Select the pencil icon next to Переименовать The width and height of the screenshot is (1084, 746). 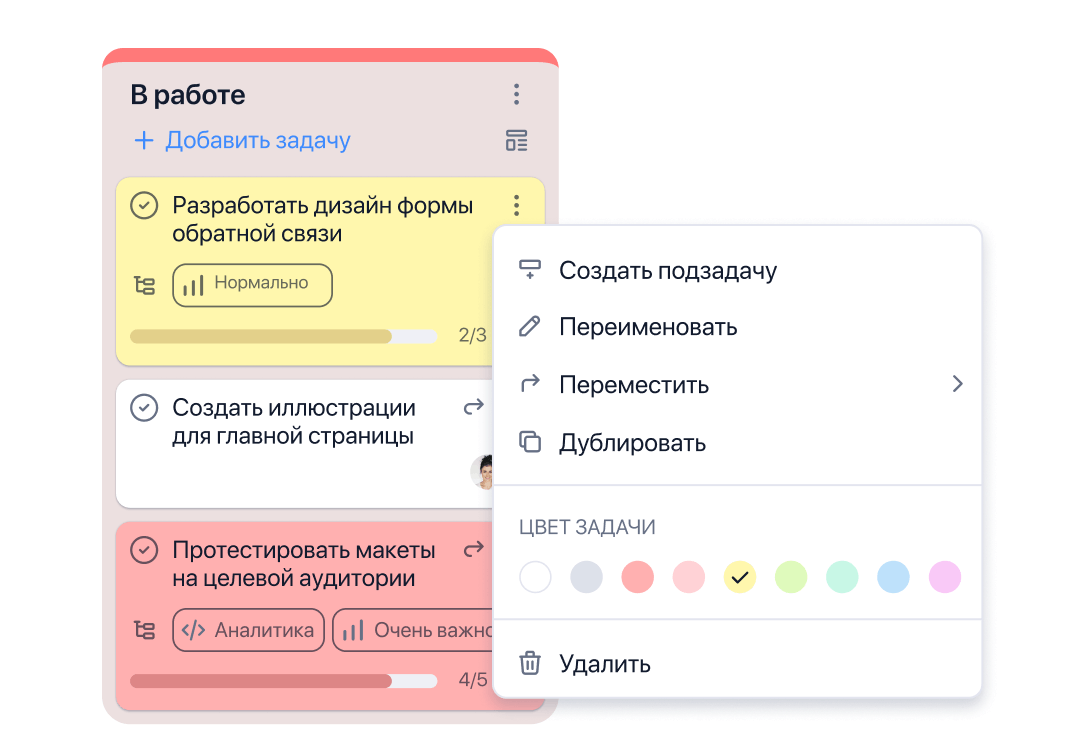coord(529,326)
